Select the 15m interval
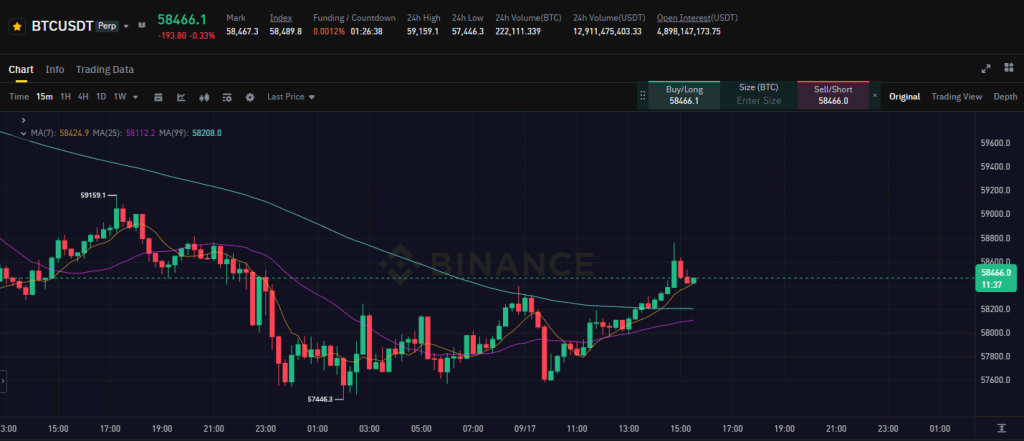Screen dimensions: 1024x441 (44, 97)
